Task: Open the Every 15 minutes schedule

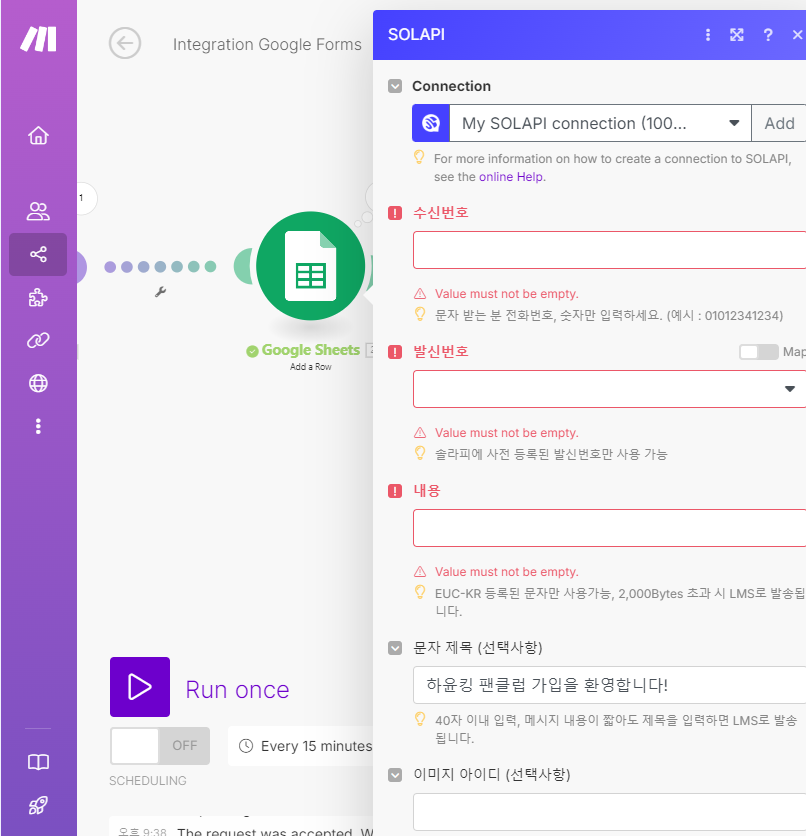Action: click(x=301, y=746)
